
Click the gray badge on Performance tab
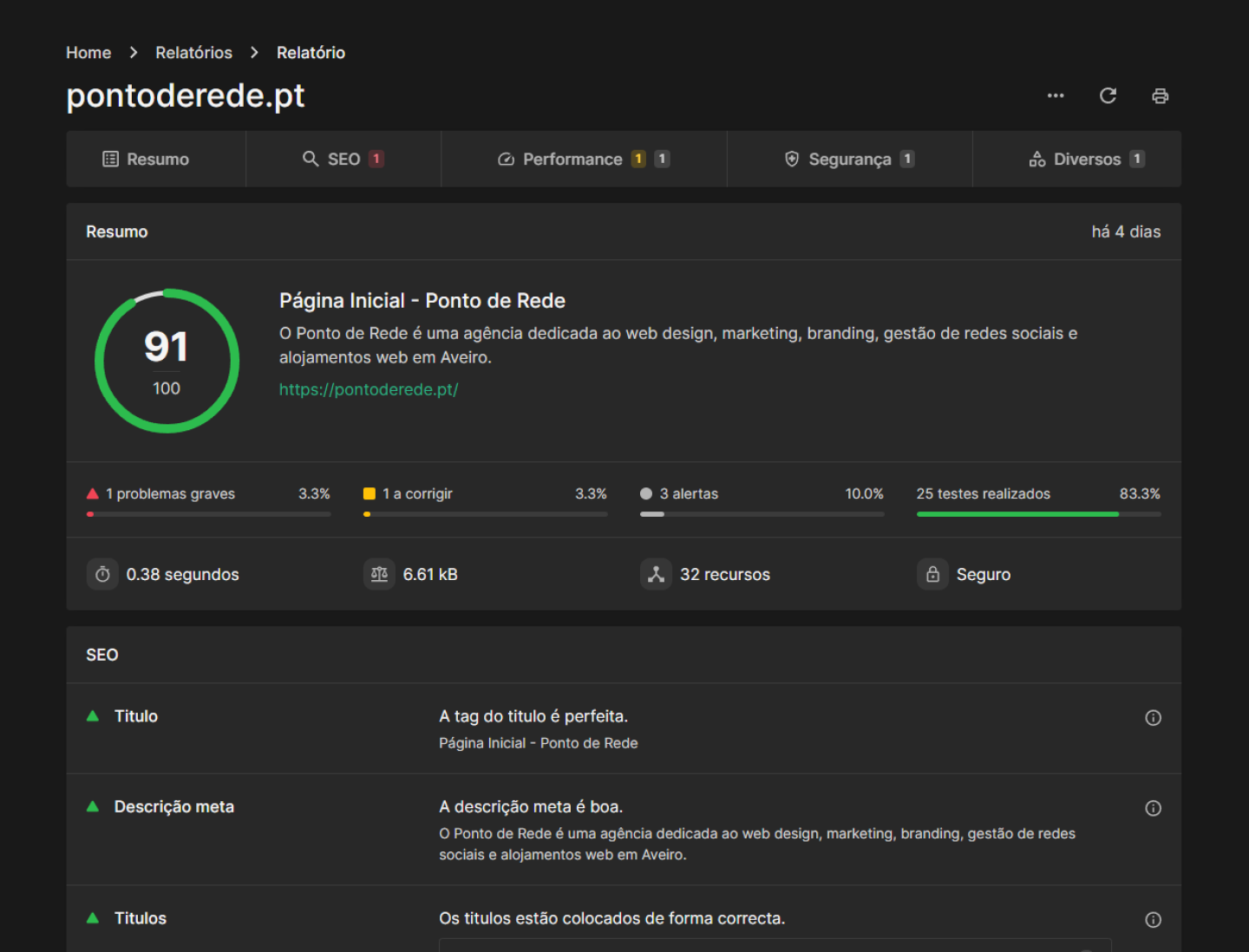point(662,159)
